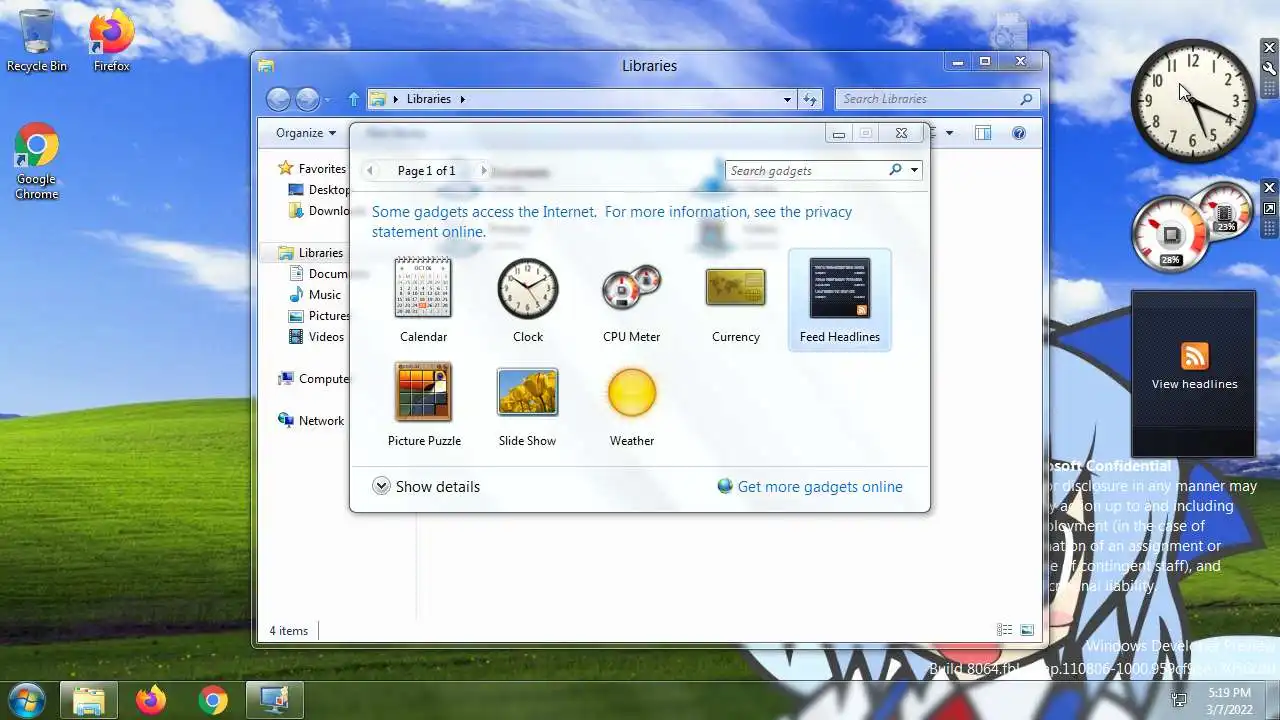Open the Organize menu
1280x720 pixels.
point(306,133)
